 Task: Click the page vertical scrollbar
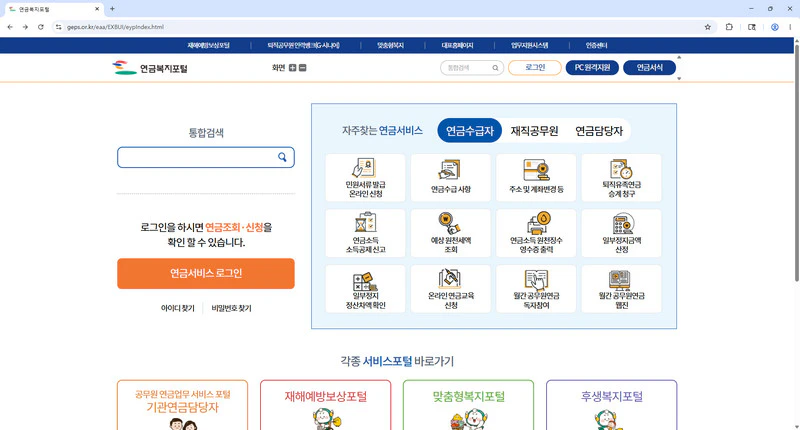pyautogui.click(x=796, y=162)
